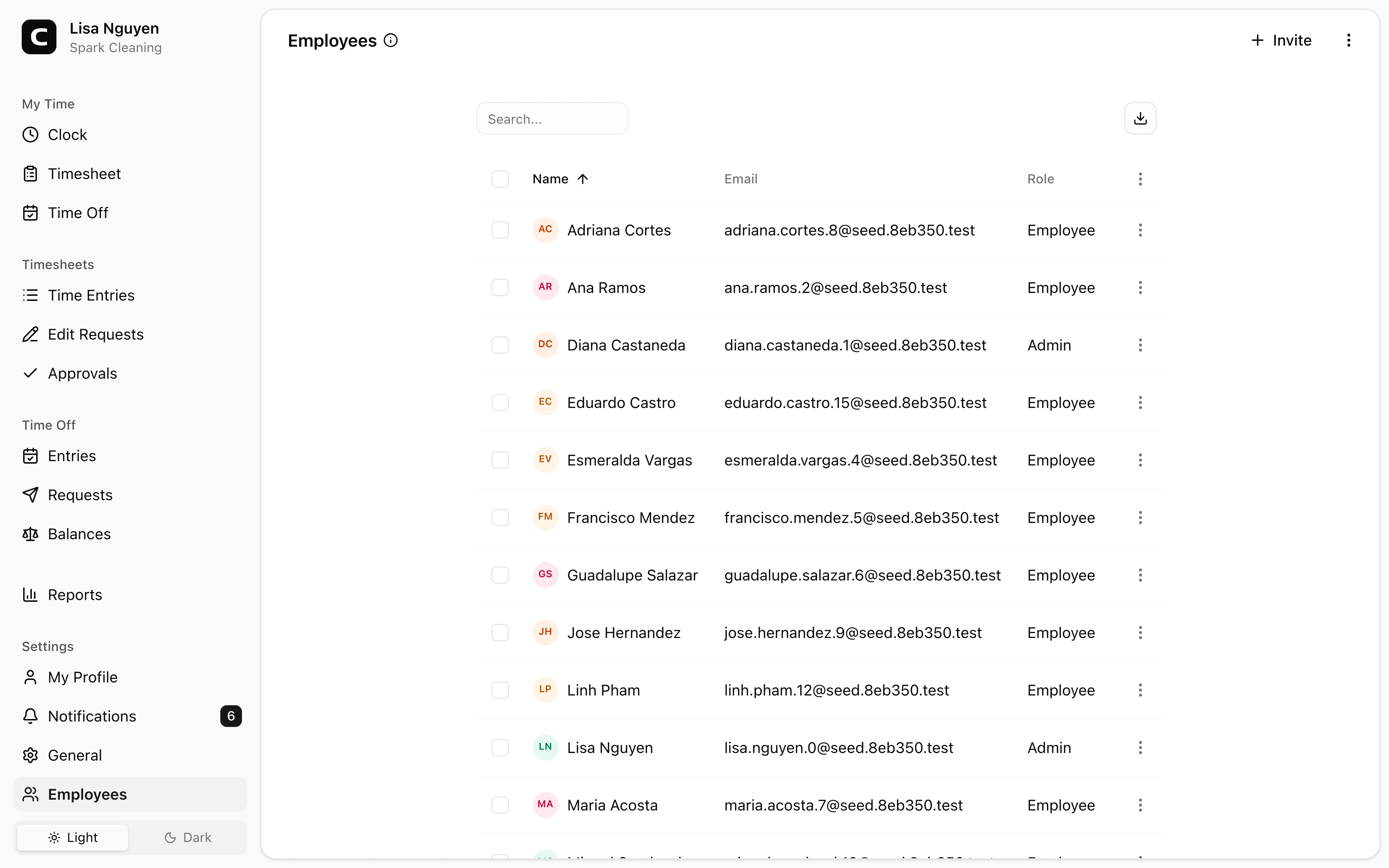Open Entries under Time Off
This screenshot has width=1389, height=868.
[x=130, y=456]
